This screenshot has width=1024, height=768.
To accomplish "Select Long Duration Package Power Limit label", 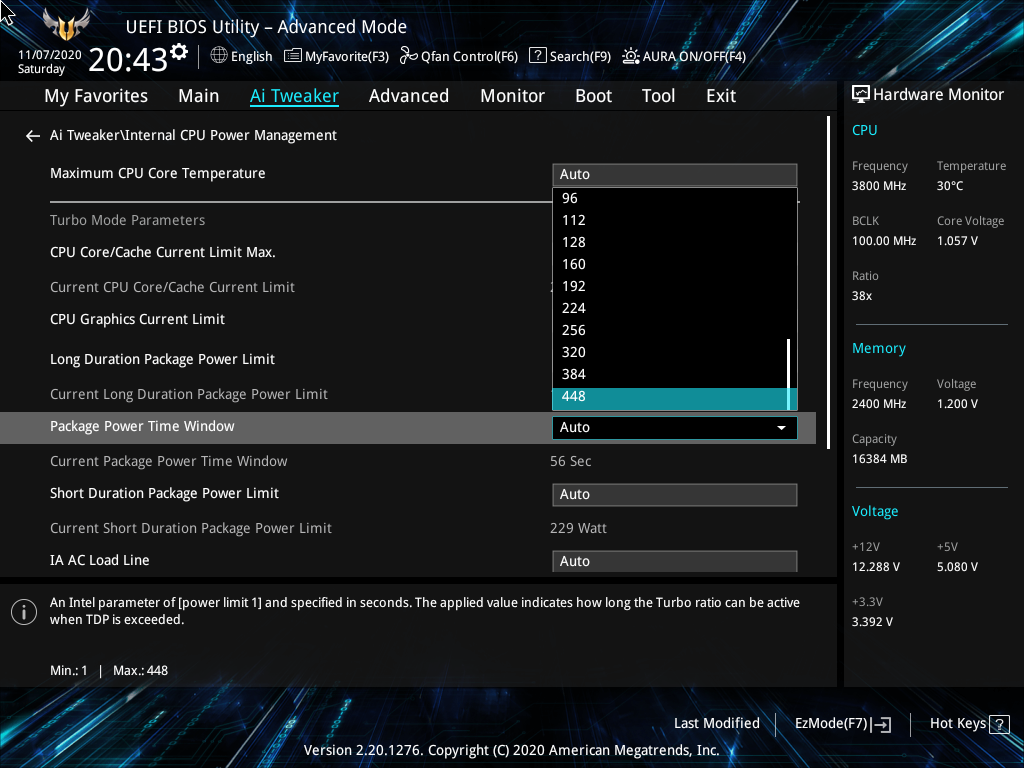I will tap(163, 360).
